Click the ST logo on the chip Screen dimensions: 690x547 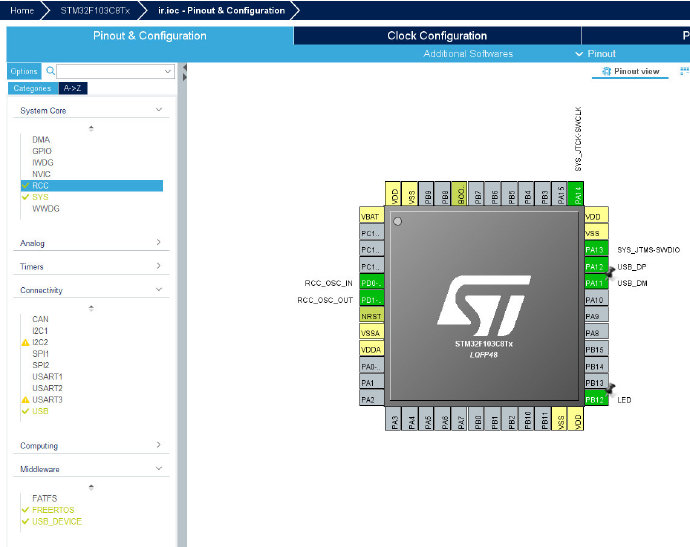[484, 305]
